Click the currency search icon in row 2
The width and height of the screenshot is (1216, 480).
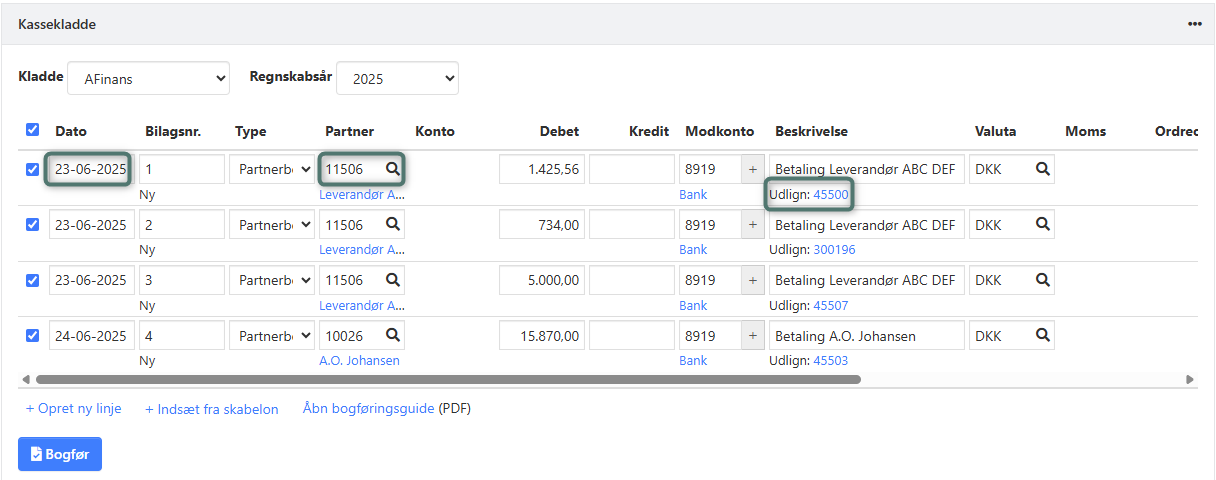(x=1042, y=225)
